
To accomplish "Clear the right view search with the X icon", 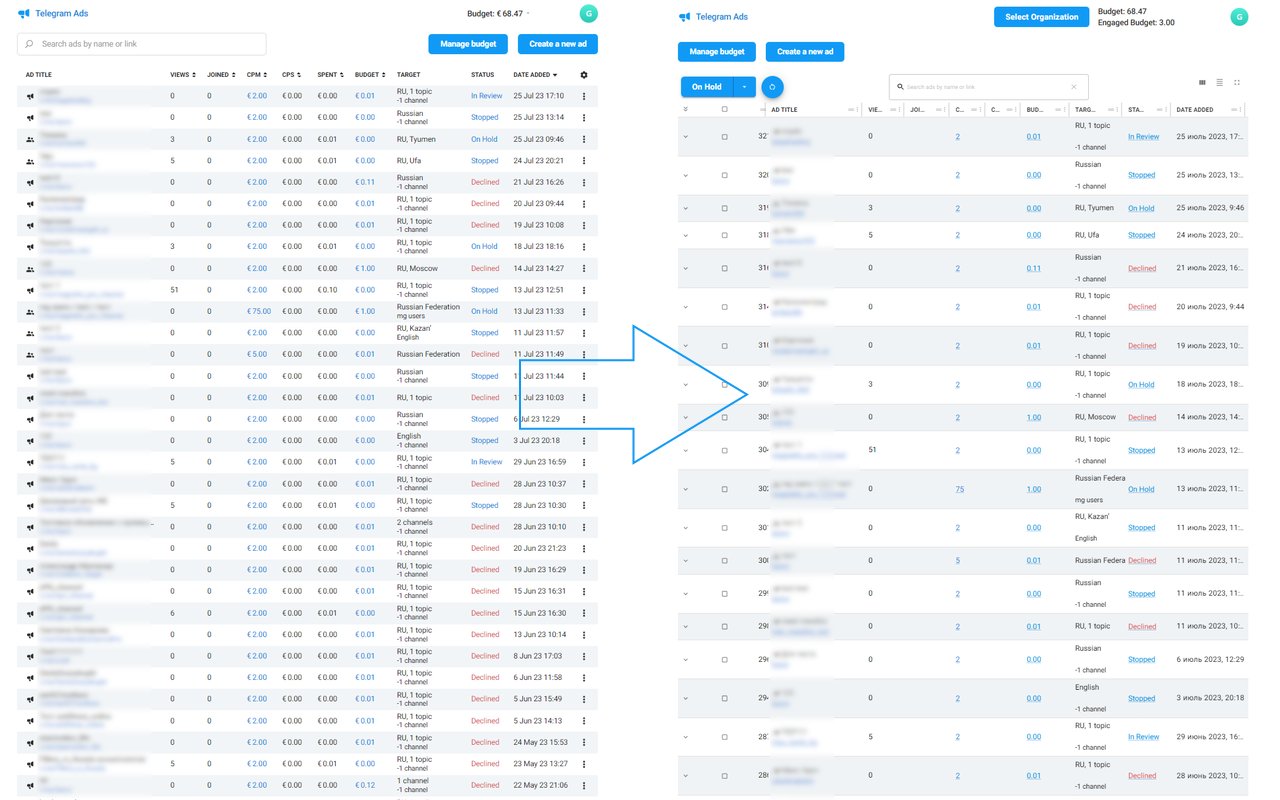I will point(1074,87).
